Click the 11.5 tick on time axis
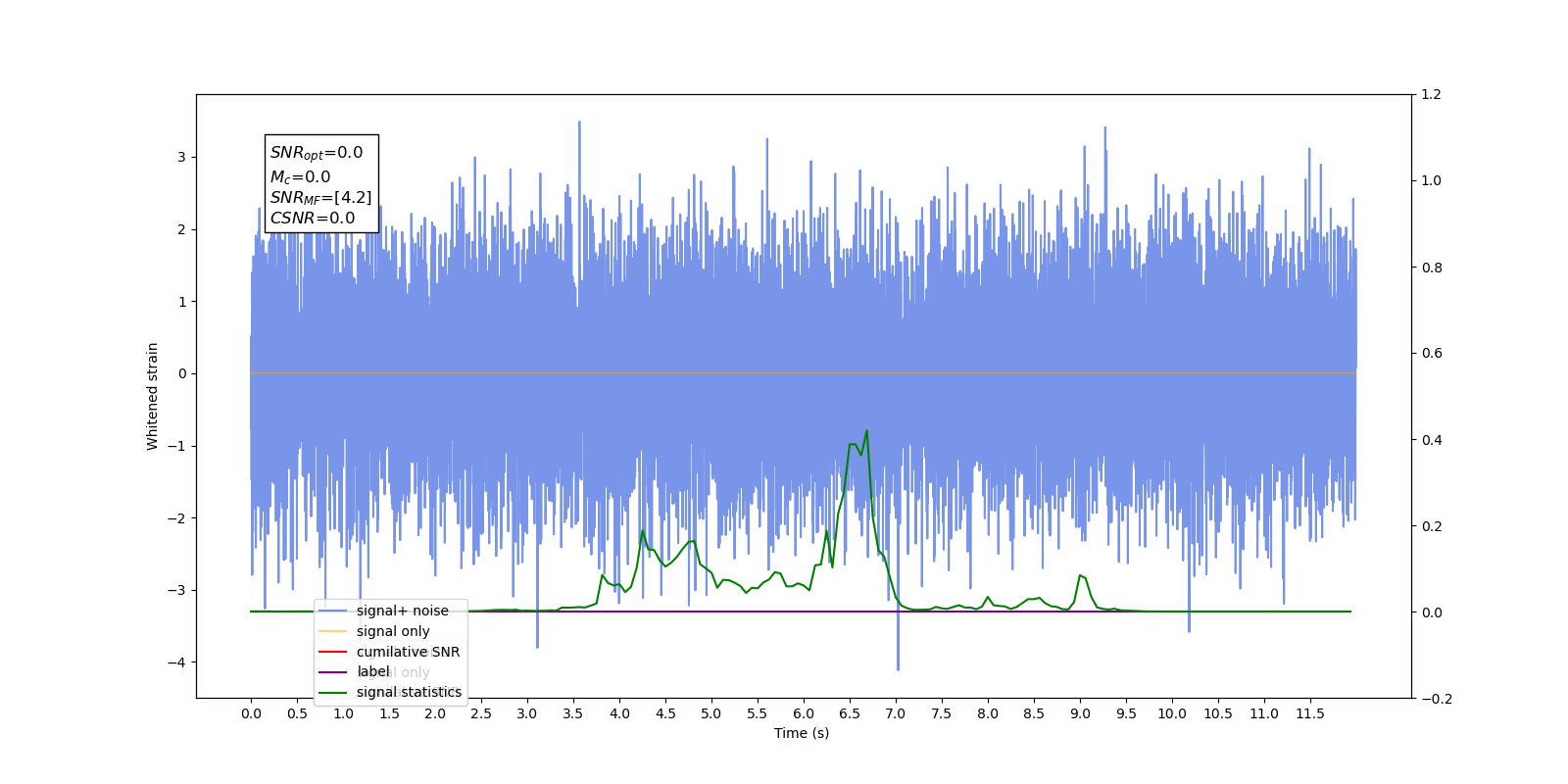The image size is (1568, 784). 1310,713
